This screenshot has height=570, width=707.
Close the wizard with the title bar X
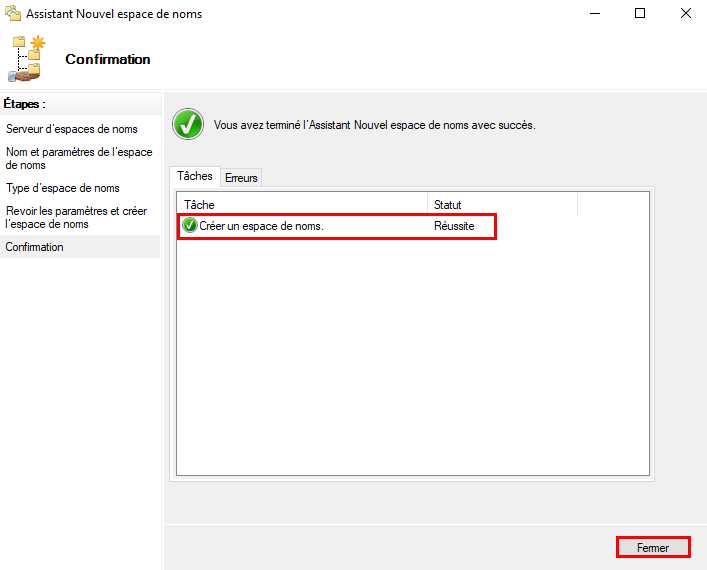pyautogui.click(x=685, y=14)
